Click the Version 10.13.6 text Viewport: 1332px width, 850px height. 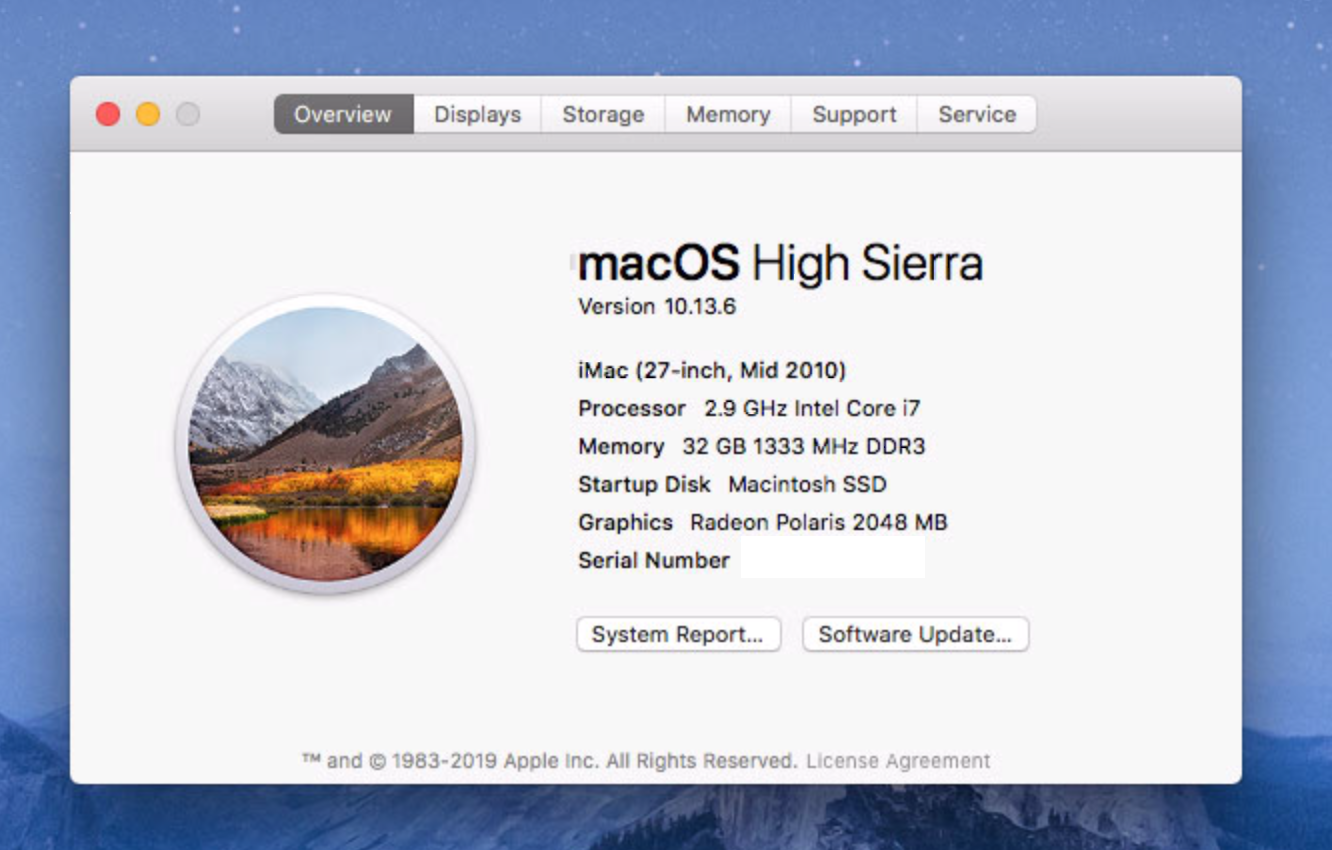(657, 306)
